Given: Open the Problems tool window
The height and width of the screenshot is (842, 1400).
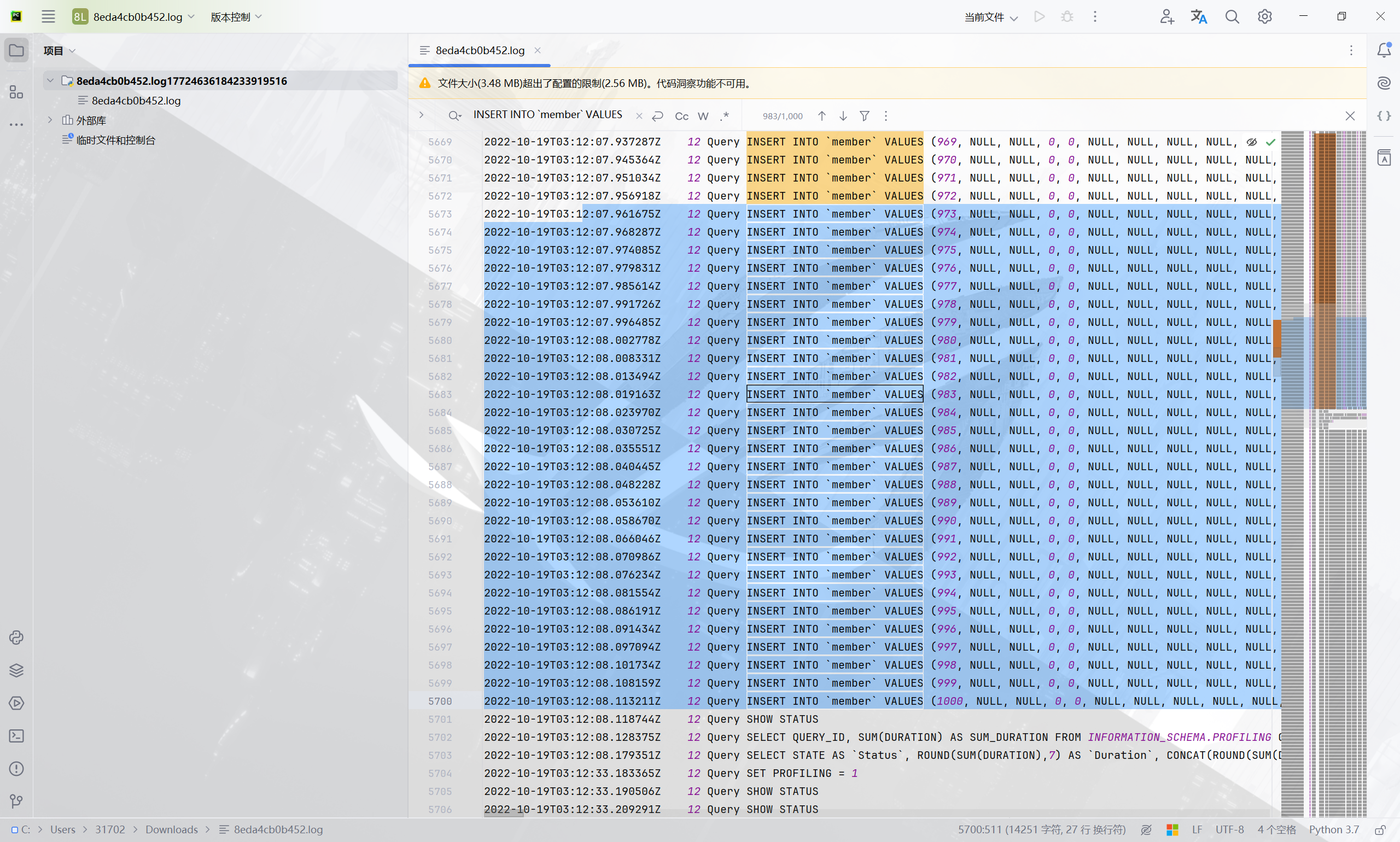Looking at the screenshot, I should [16, 769].
